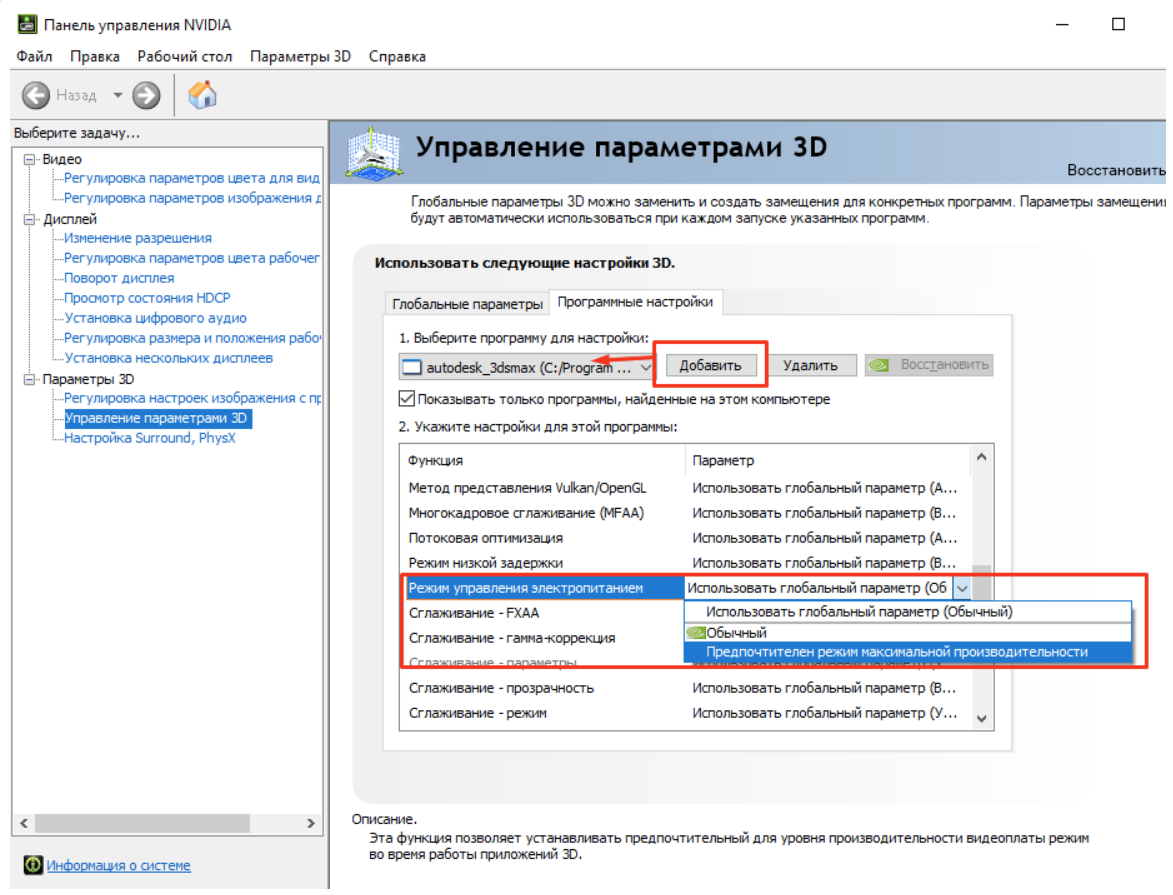Screen dimensions: 1173x895
Task: Open Установка нескольких дисплеев task
Action: 168,358
